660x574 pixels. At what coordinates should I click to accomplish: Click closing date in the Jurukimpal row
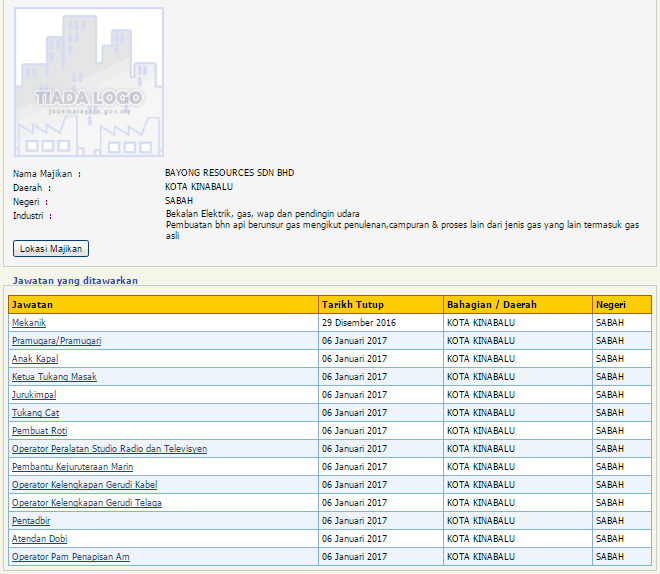pyautogui.click(x=354, y=395)
